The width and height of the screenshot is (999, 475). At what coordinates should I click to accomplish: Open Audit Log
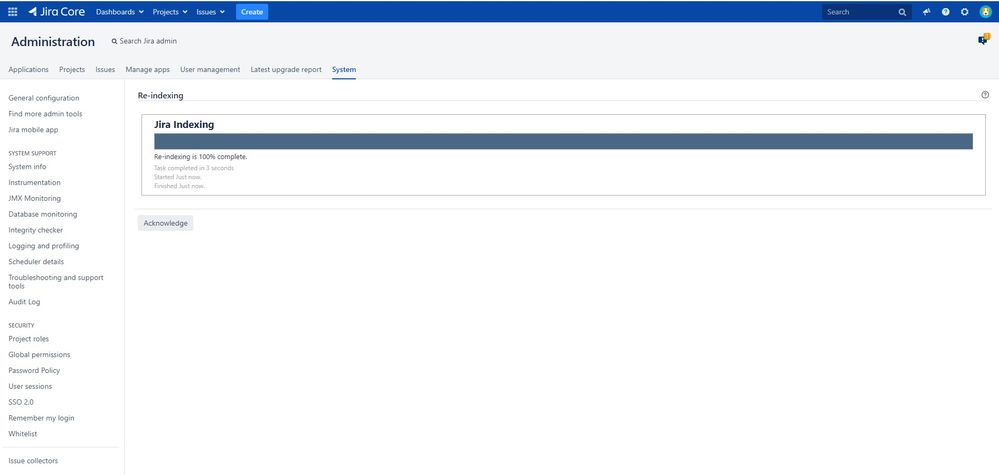[24, 302]
